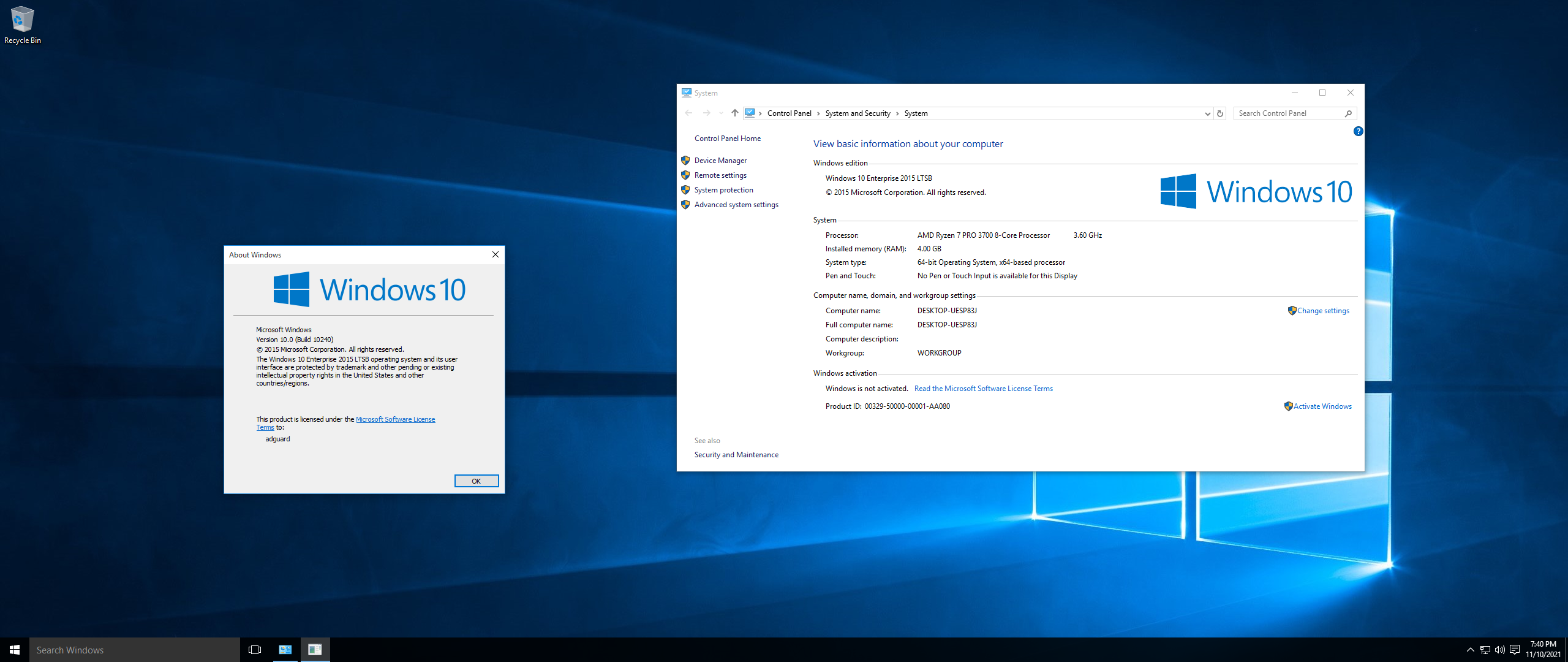Open the recent locations dropdown arrow

pyautogui.click(x=721, y=113)
